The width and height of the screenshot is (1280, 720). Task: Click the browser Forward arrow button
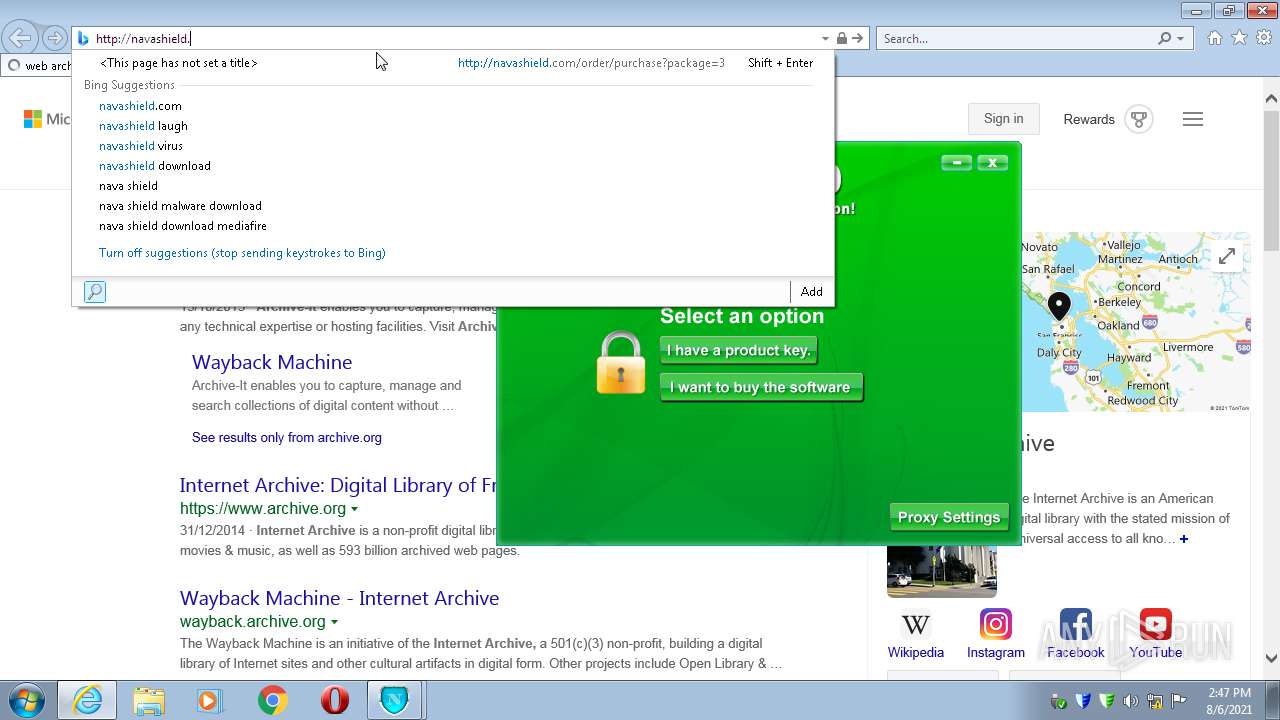point(55,39)
